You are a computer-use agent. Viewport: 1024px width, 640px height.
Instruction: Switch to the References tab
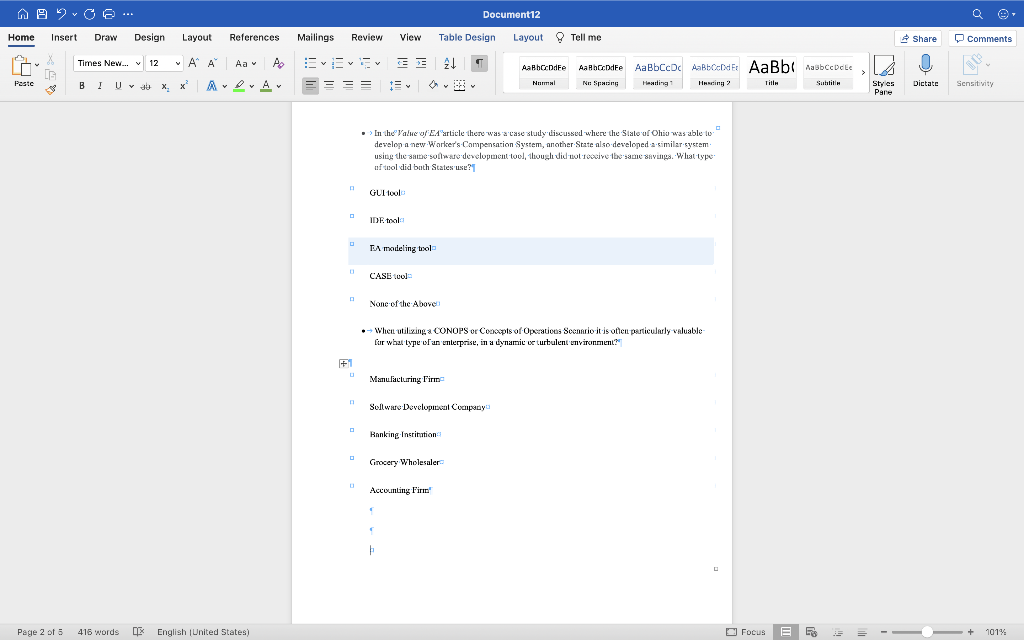[254, 37]
